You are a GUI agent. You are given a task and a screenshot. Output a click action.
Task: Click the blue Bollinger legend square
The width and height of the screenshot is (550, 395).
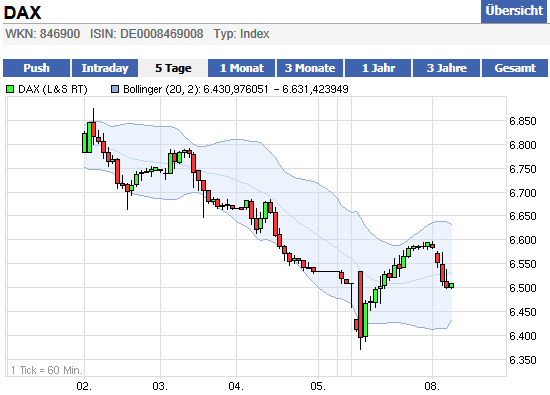[x=115, y=89]
